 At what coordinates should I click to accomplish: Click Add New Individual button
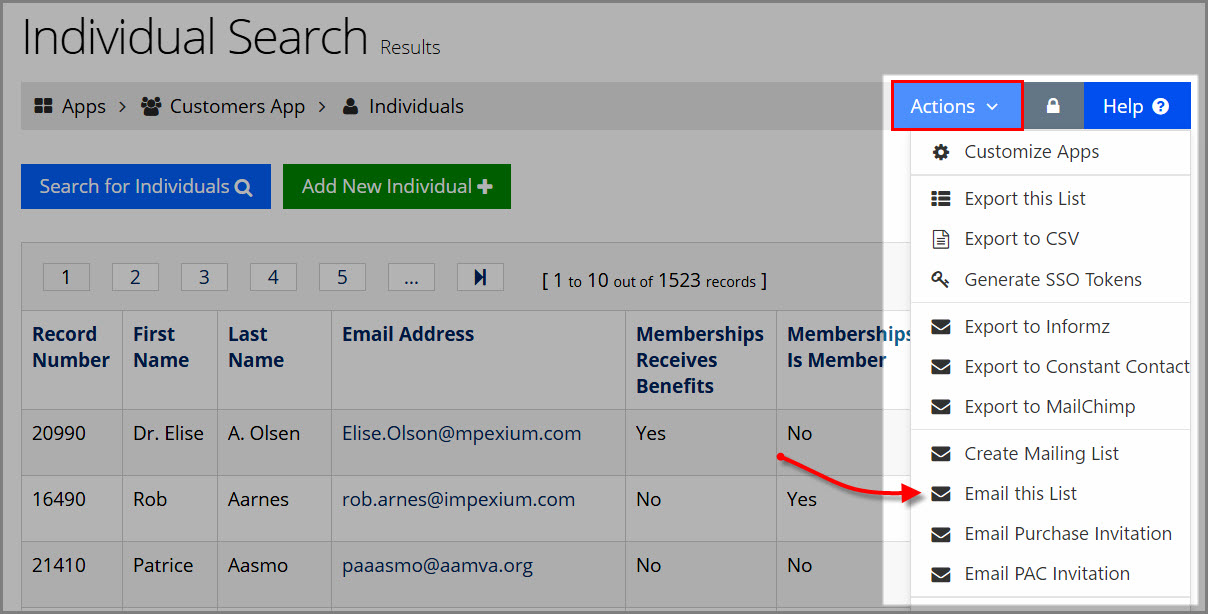coord(397,187)
